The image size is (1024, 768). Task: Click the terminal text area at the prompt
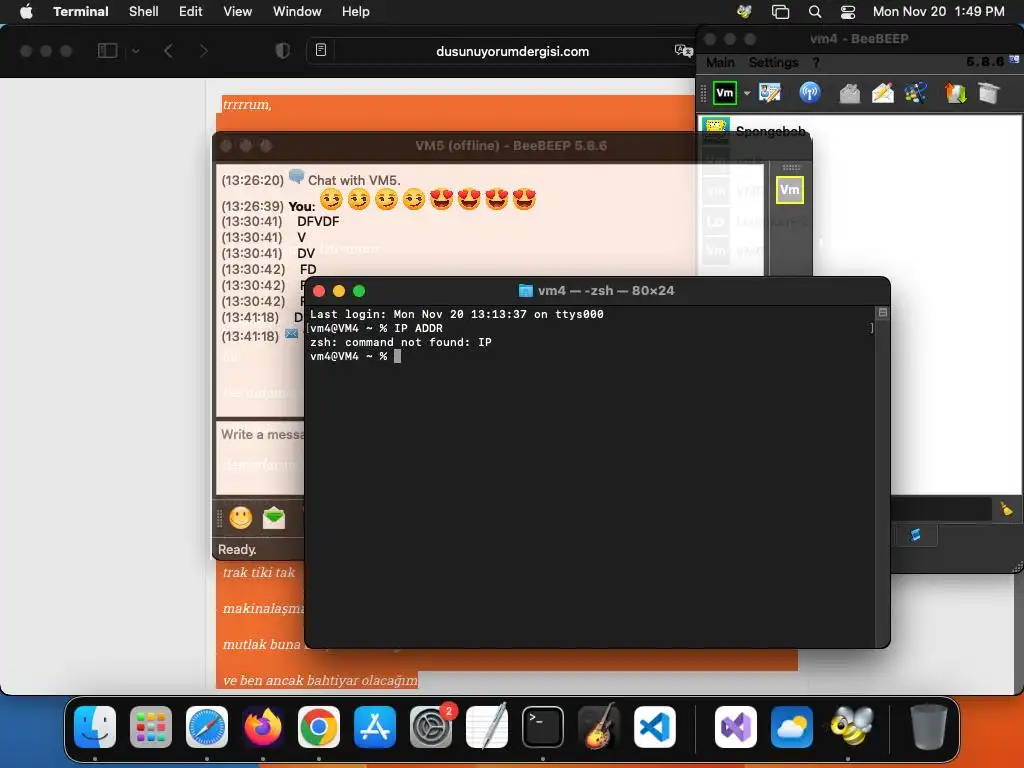398,357
